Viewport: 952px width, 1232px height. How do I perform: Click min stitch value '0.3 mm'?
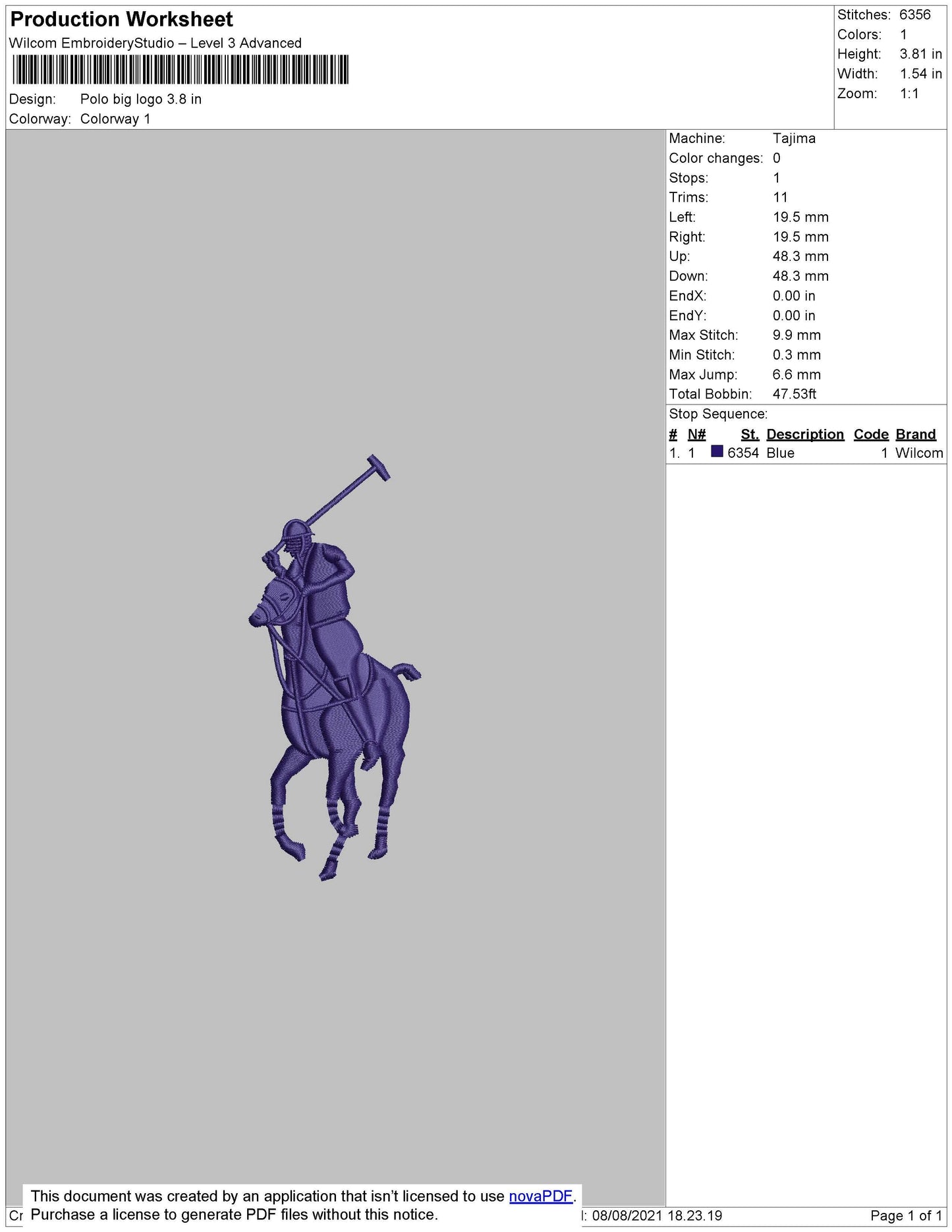pos(797,355)
